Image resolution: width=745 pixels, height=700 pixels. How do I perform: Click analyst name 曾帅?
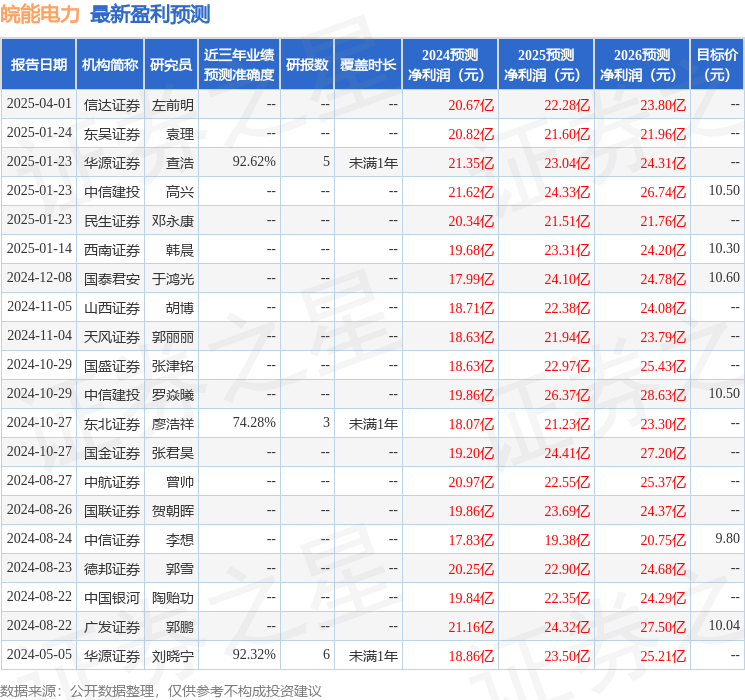coord(180,482)
